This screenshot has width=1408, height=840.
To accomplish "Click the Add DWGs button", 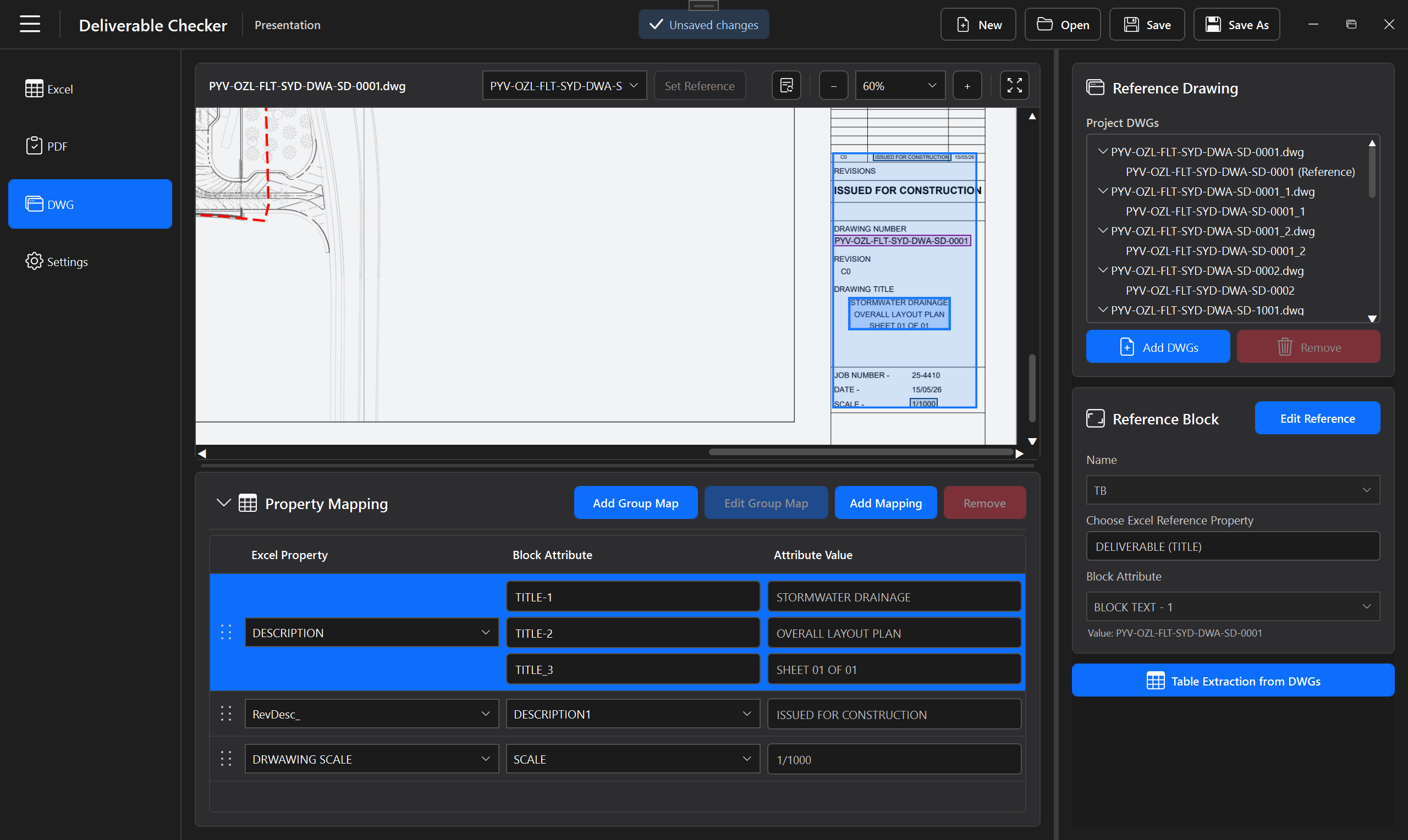I will (x=1158, y=346).
